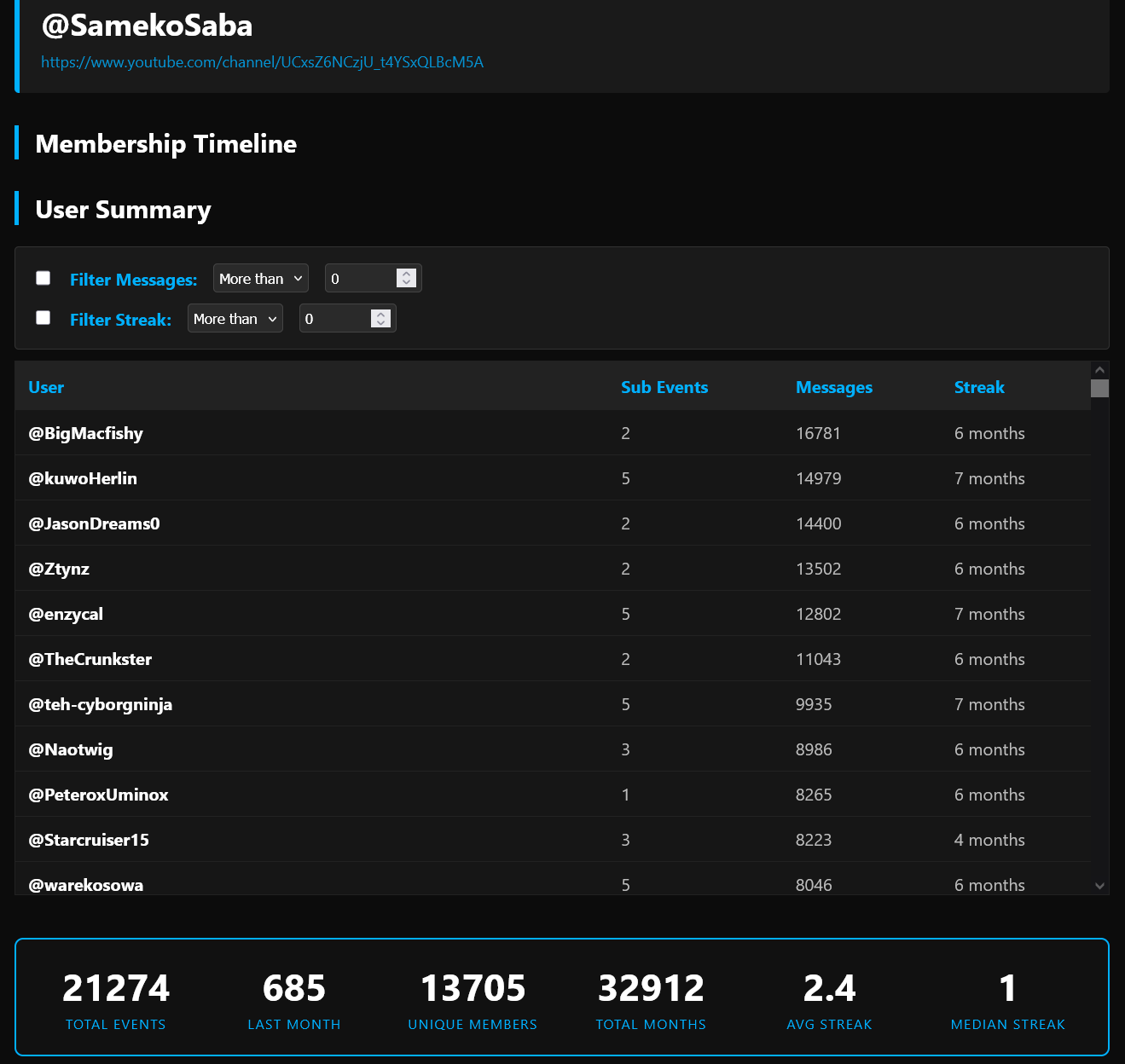Enable the Filter Streak checkbox
1125x1064 pixels.
pos(43,318)
